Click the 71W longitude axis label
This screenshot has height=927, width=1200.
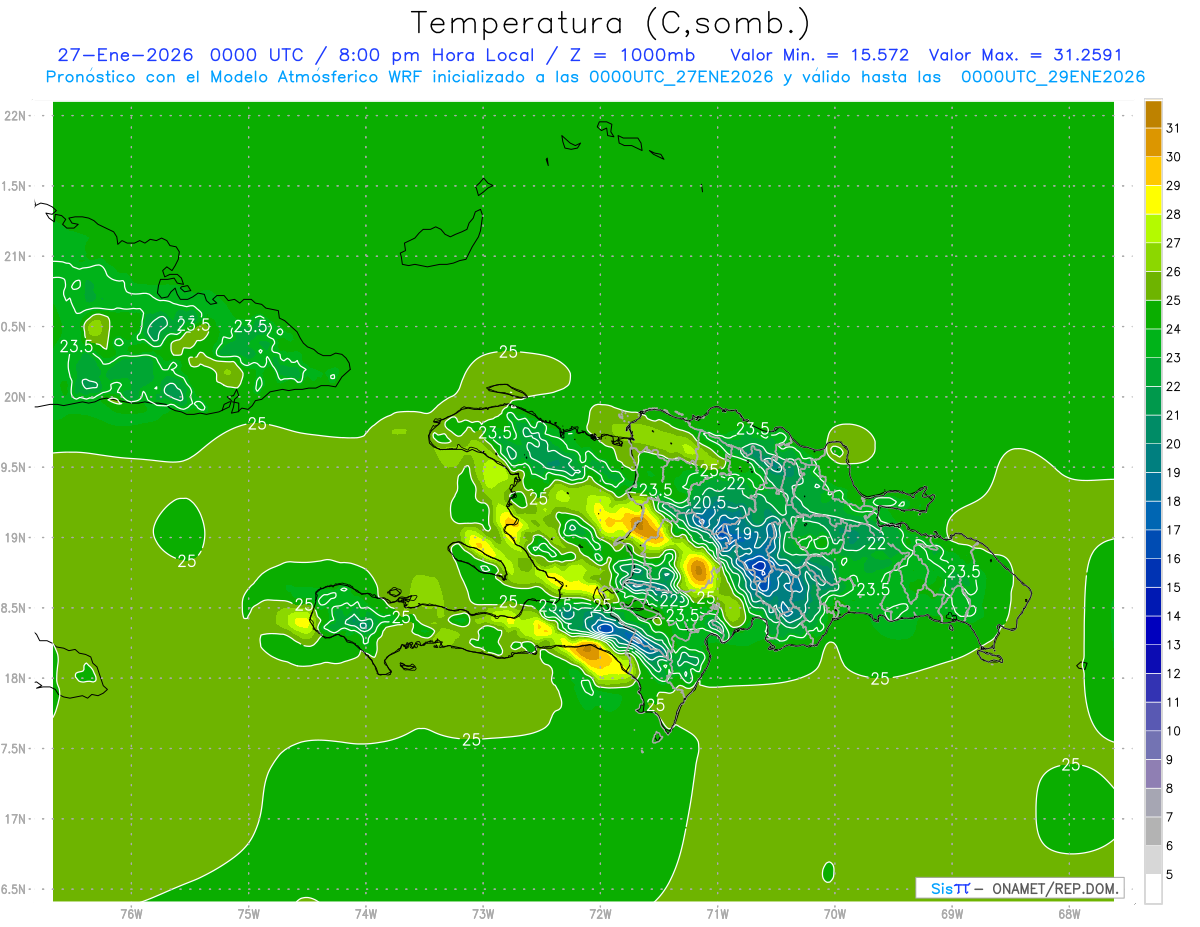pos(717,914)
